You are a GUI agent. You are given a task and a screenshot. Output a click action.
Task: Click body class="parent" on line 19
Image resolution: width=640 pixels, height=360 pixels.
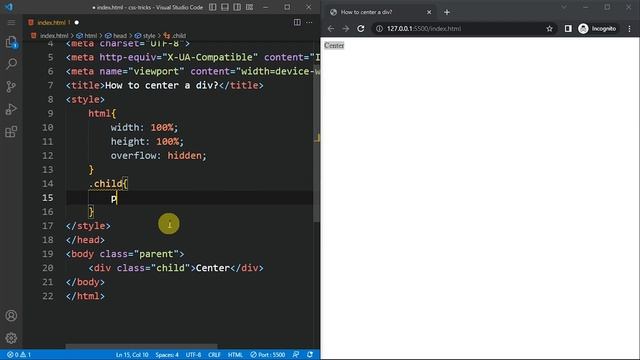[125, 254]
